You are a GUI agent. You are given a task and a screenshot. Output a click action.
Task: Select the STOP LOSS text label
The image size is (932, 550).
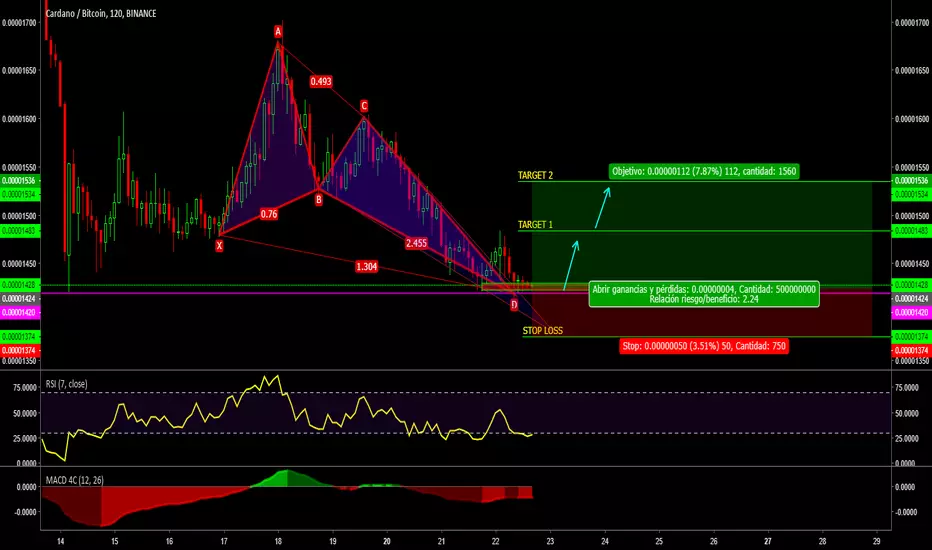(543, 331)
